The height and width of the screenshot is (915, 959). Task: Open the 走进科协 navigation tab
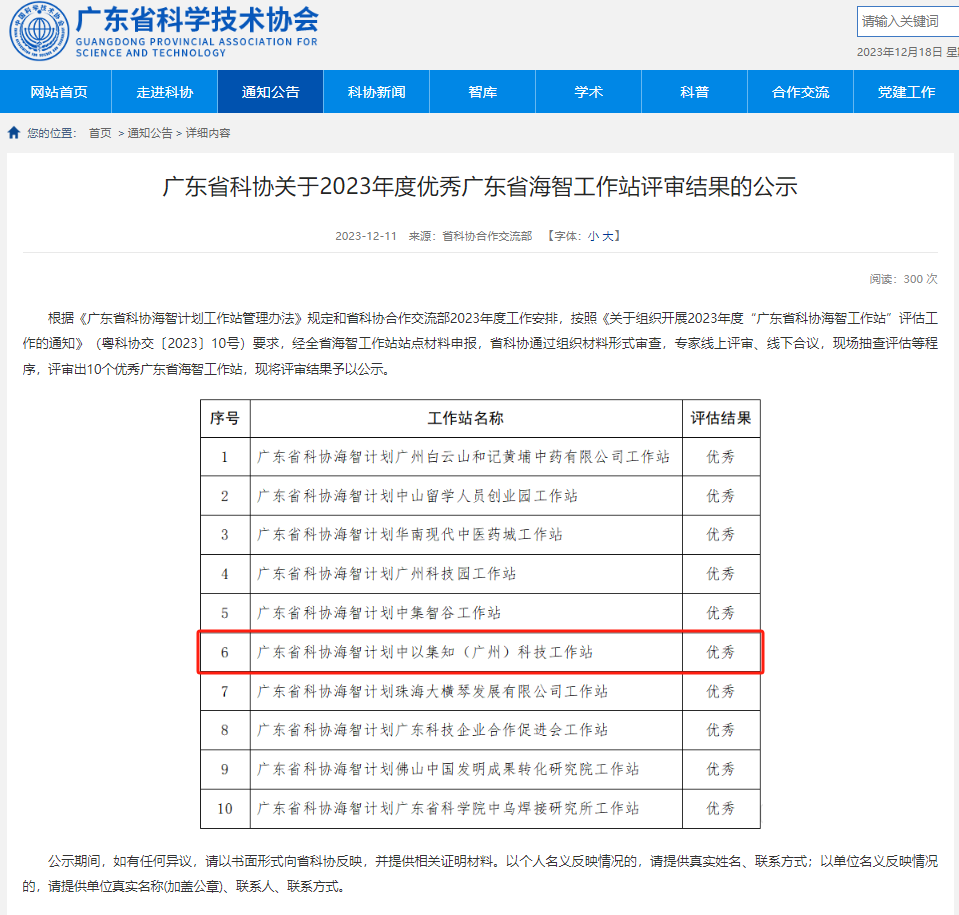(x=165, y=92)
